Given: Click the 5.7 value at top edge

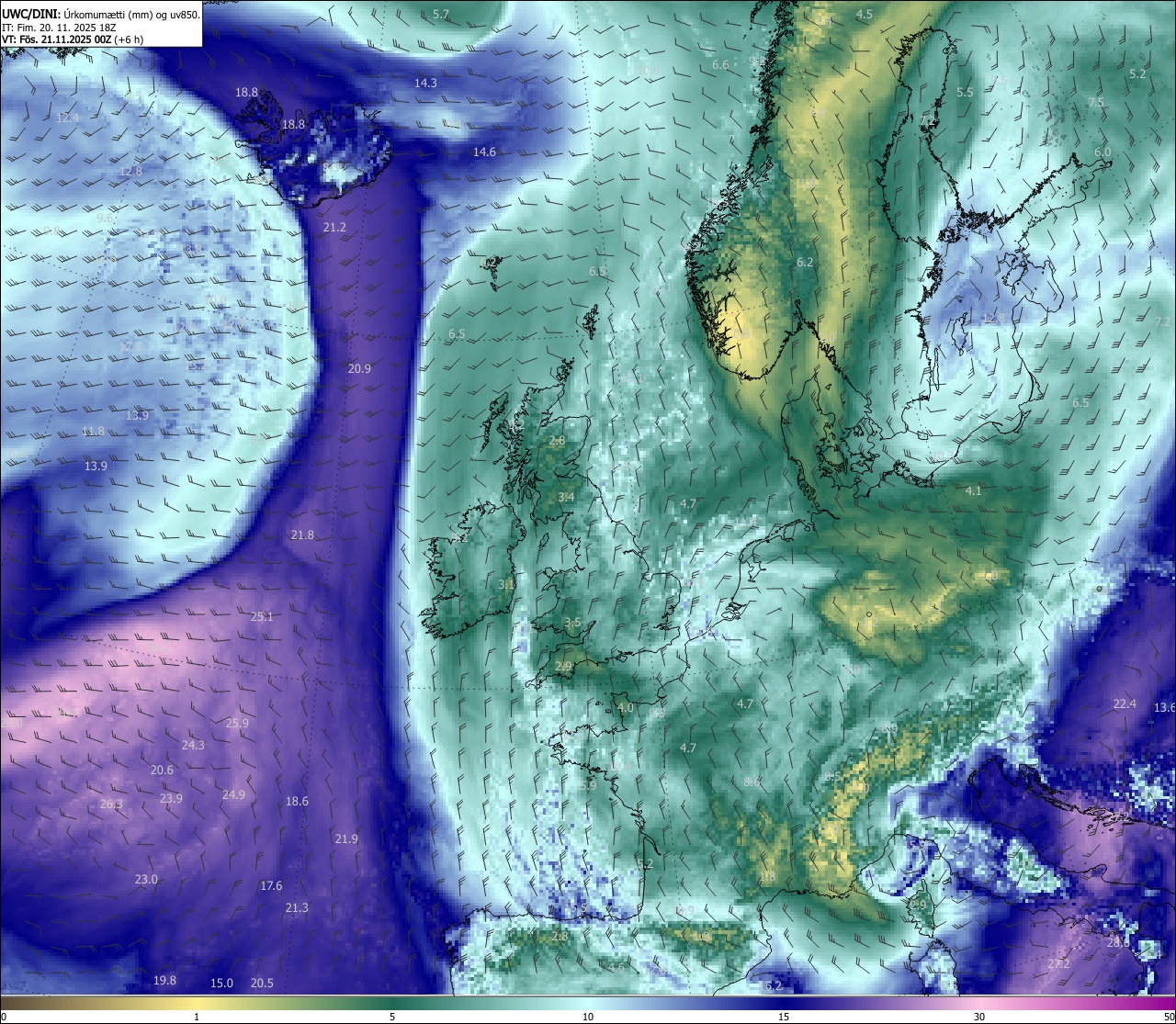Looking at the screenshot, I should pos(441,14).
